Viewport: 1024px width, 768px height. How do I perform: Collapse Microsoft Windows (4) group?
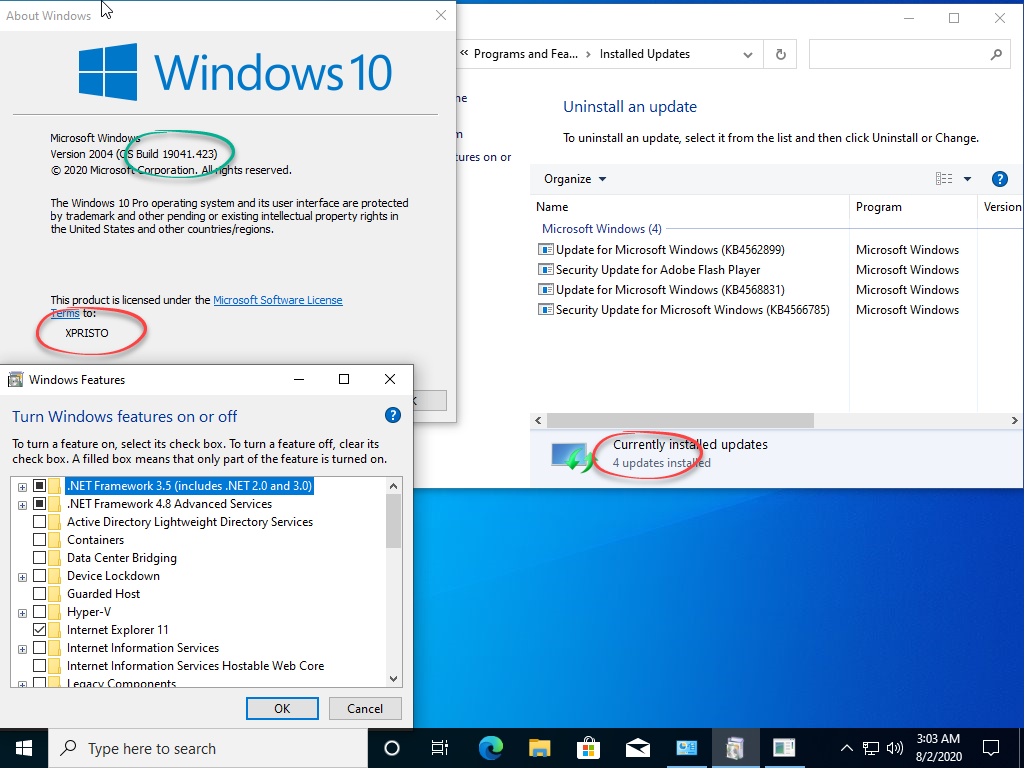click(601, 229)
